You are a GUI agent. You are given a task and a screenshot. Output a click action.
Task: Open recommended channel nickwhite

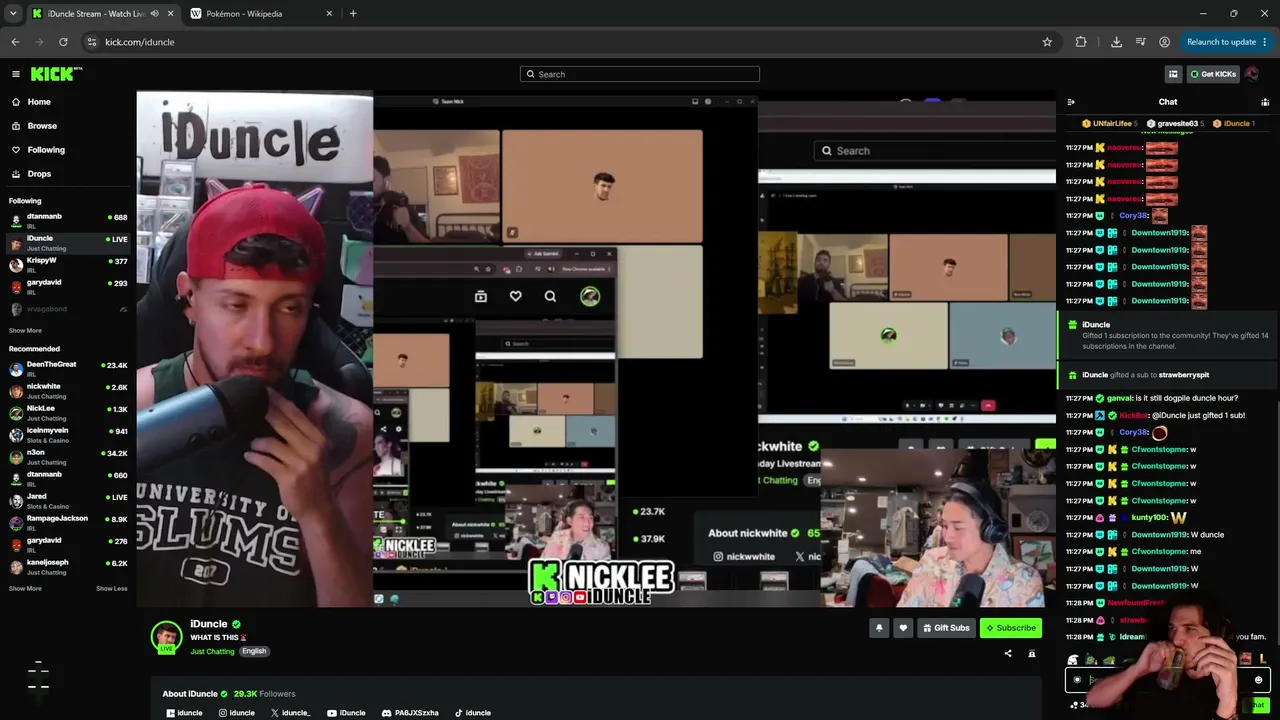tap(68, 390)
